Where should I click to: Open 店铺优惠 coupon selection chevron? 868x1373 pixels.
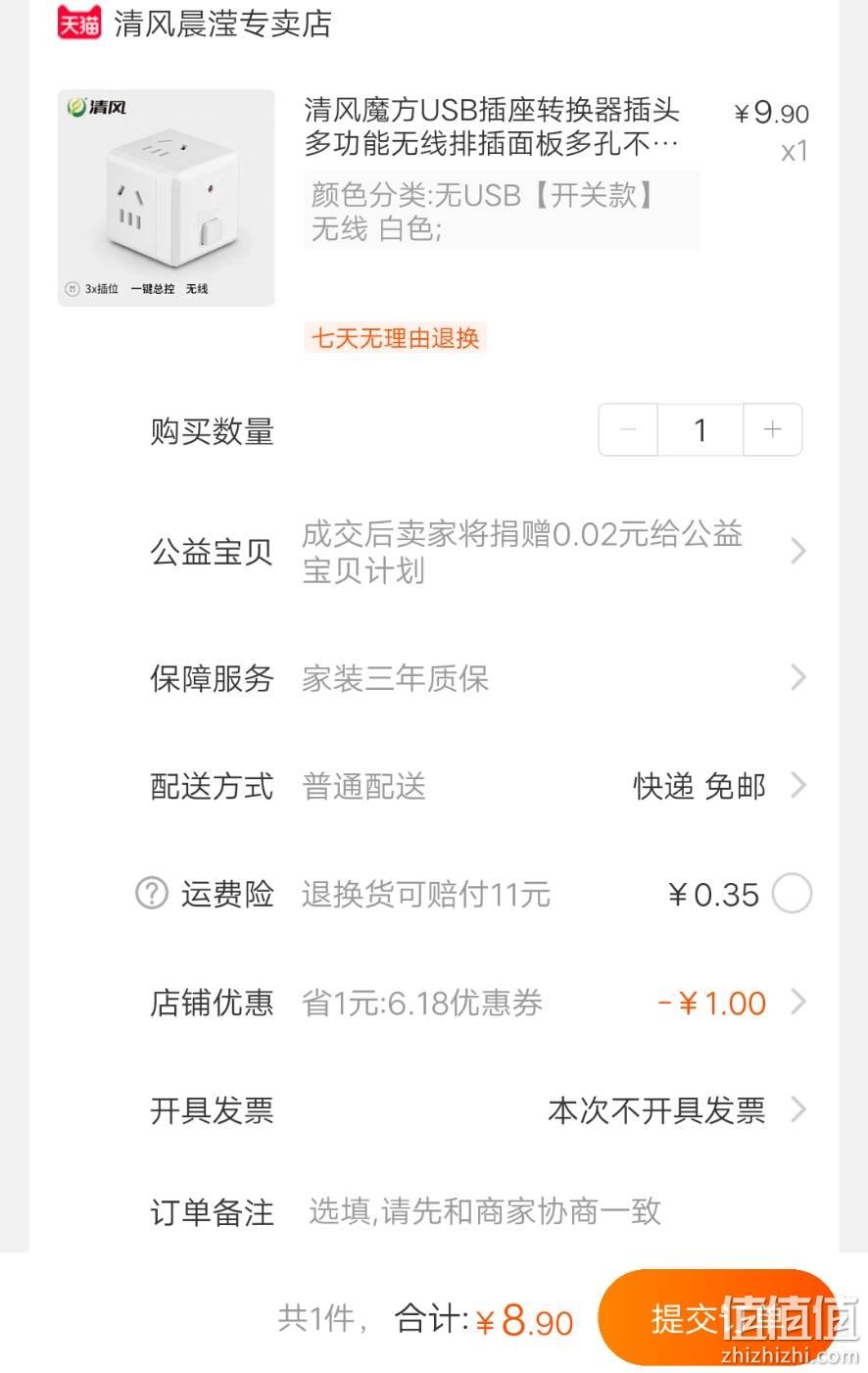click(x=797, y=1003)
